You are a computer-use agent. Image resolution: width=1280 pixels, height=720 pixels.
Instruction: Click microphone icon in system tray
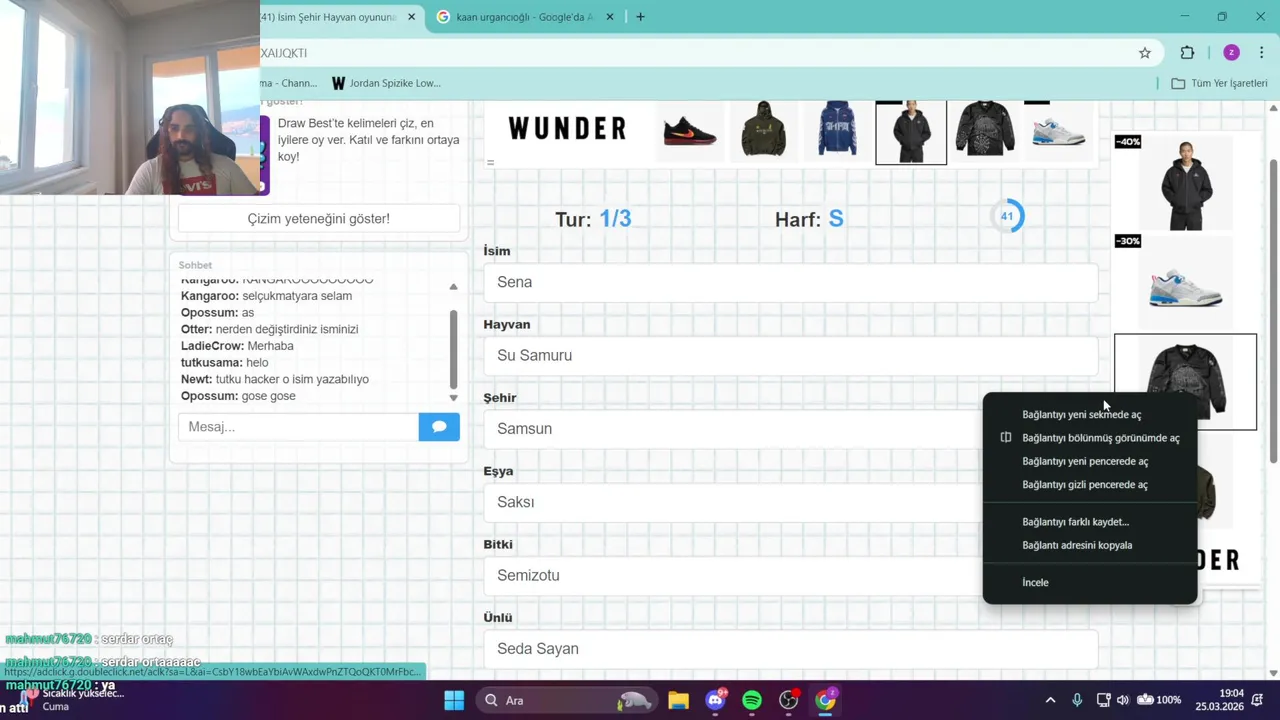tap(1077, 700)
